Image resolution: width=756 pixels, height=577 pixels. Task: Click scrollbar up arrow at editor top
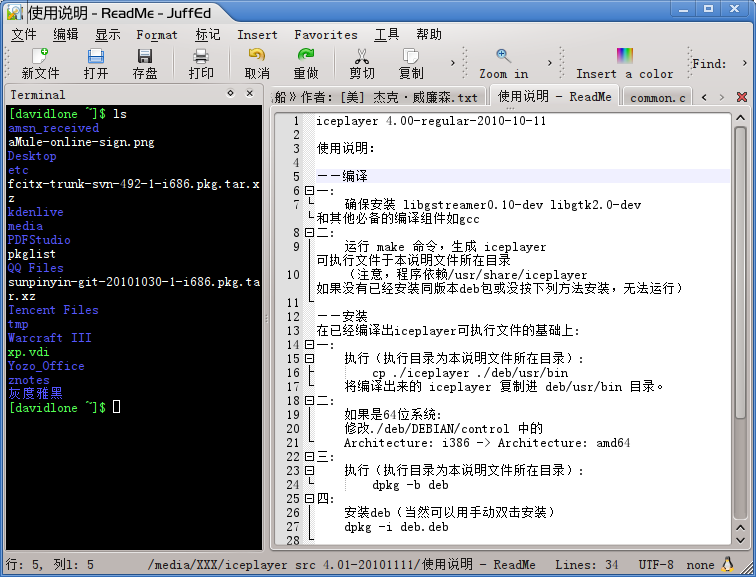(741, 118)
